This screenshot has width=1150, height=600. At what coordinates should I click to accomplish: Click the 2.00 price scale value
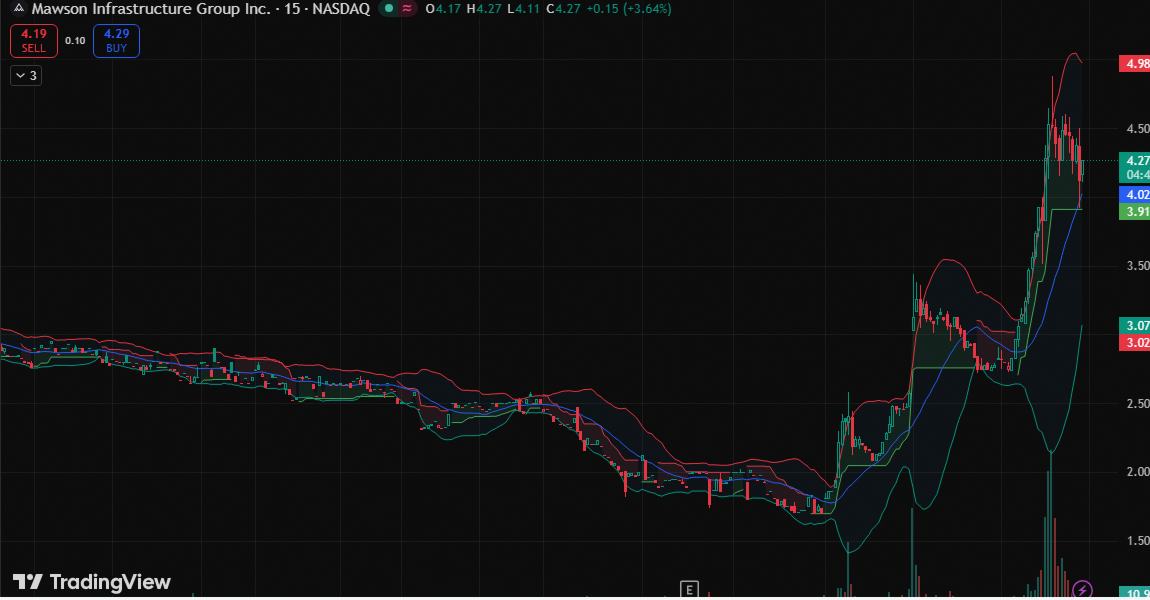point(1138,472)
